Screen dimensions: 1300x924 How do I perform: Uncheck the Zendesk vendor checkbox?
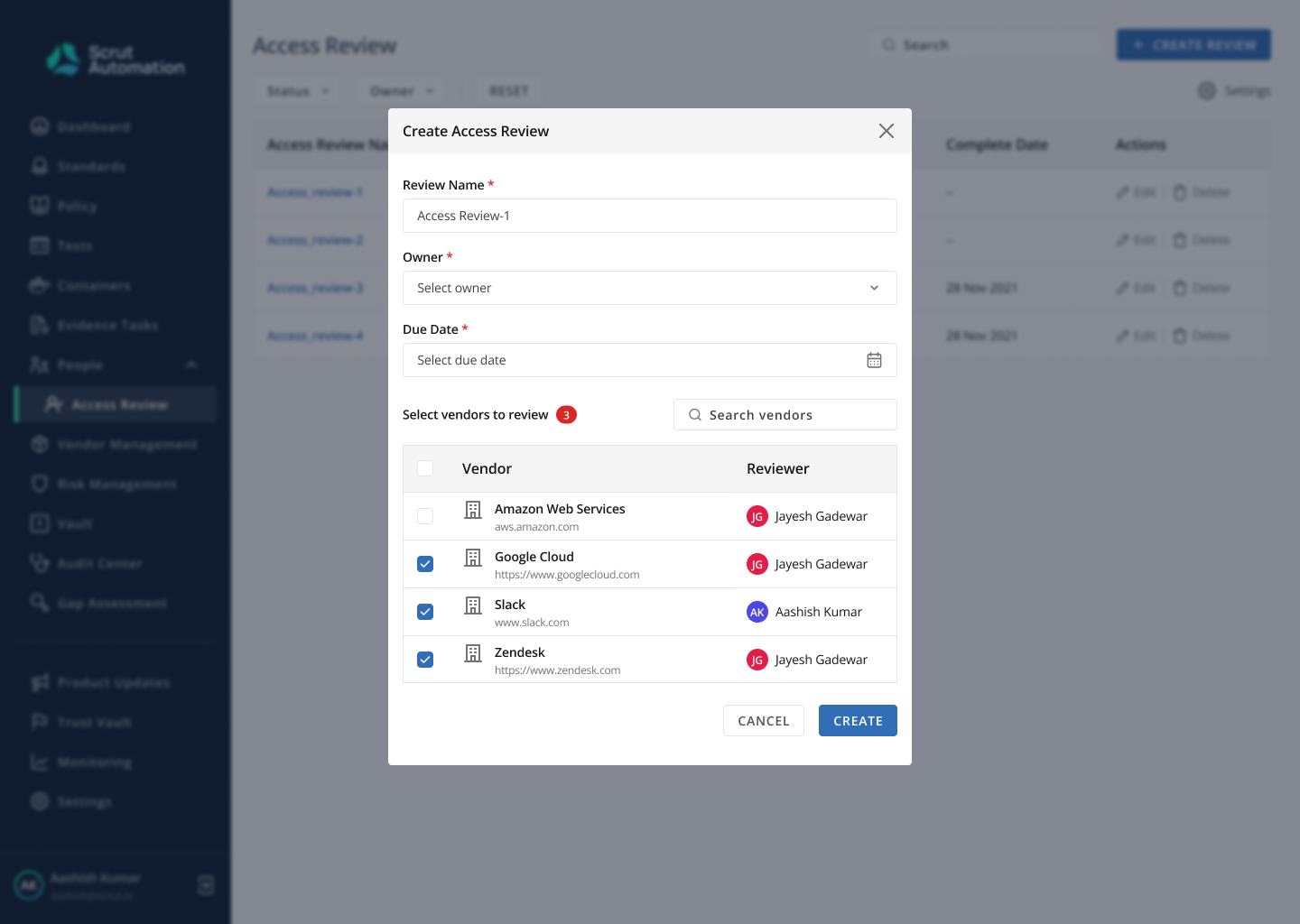tap(425, 660)
